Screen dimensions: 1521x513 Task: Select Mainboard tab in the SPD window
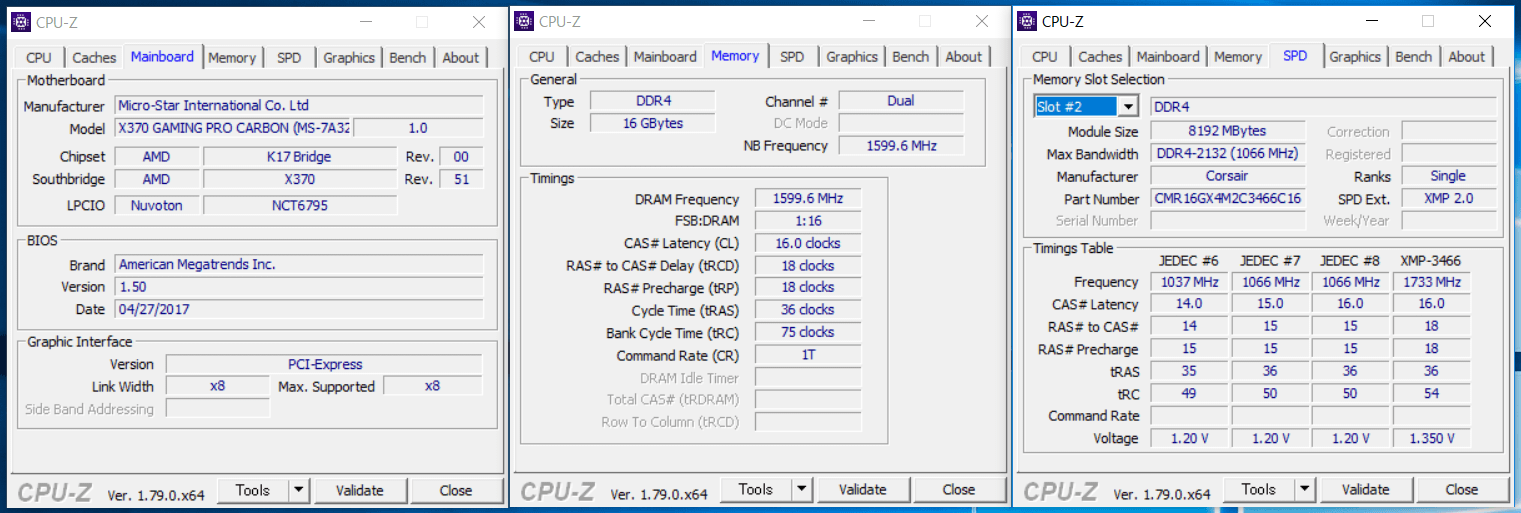coord(1168,57)
